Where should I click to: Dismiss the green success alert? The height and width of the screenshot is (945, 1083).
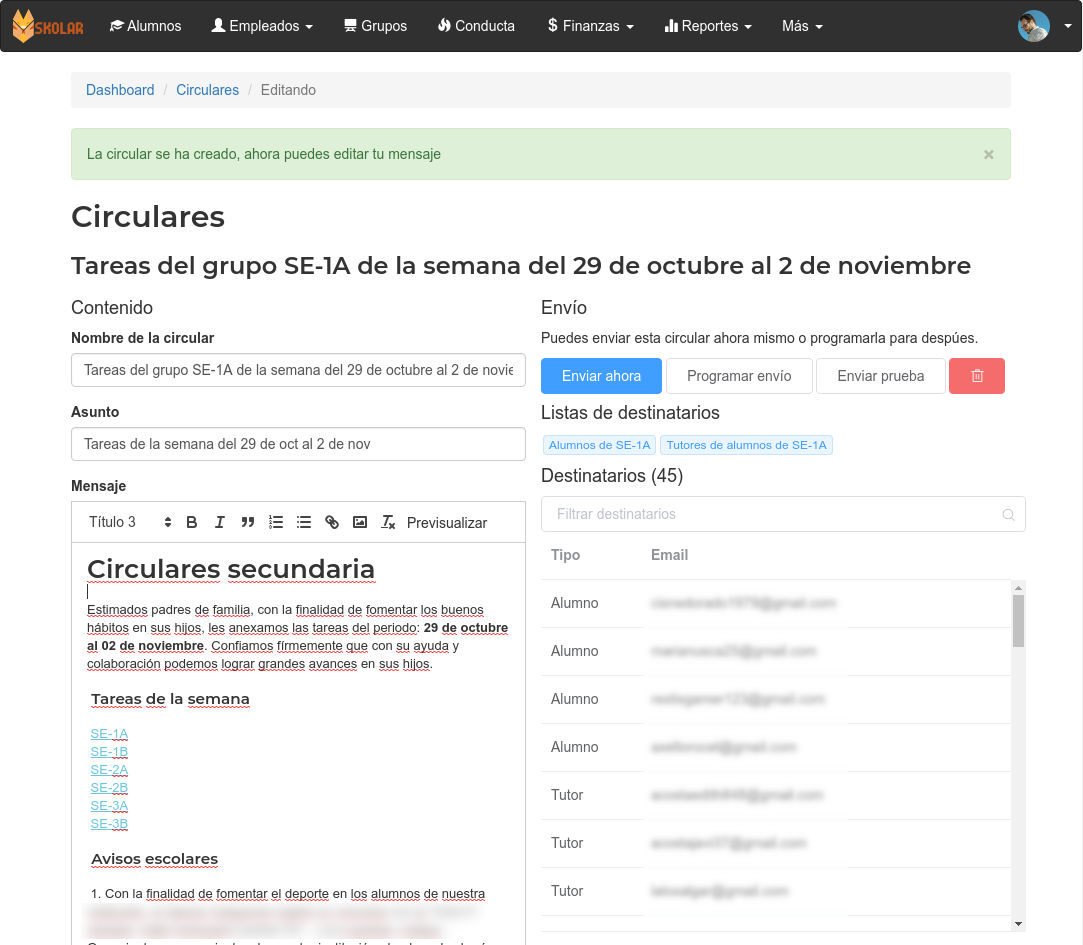(x=988, y=154)
